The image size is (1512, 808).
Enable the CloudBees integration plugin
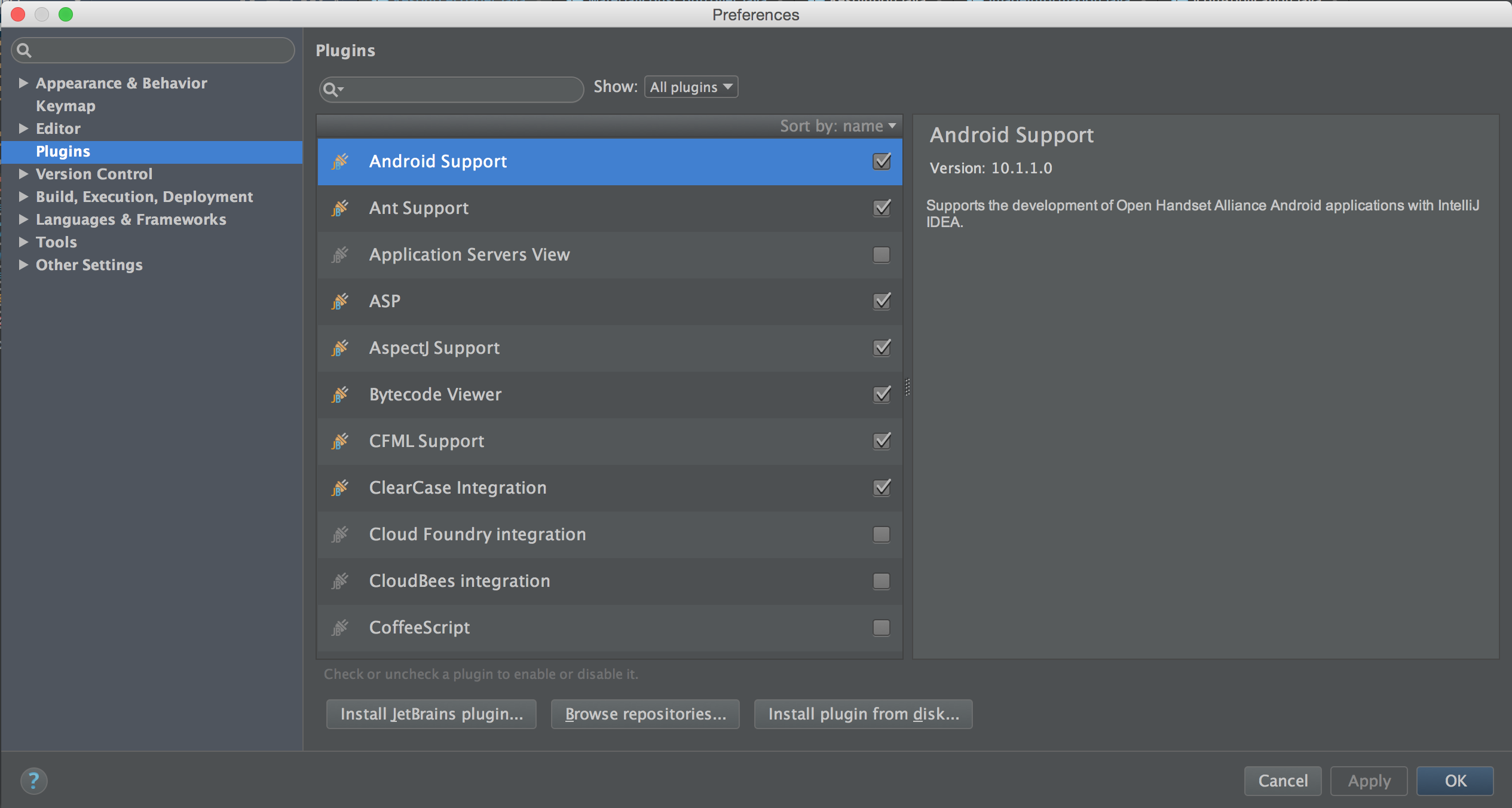pos(881,581)
